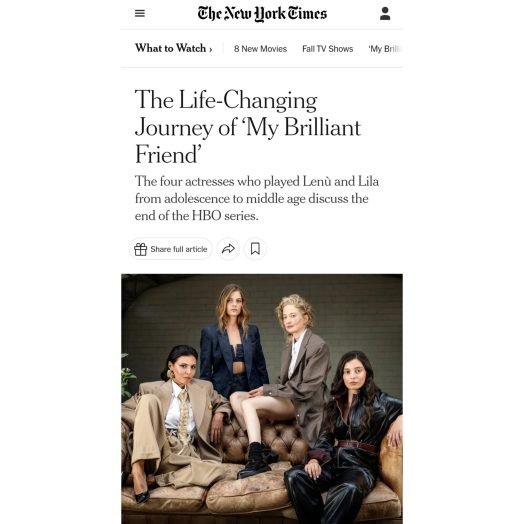Open the hamburger navigation menu
This screenshot has width=524, height=524.
(x=140, y=13)
